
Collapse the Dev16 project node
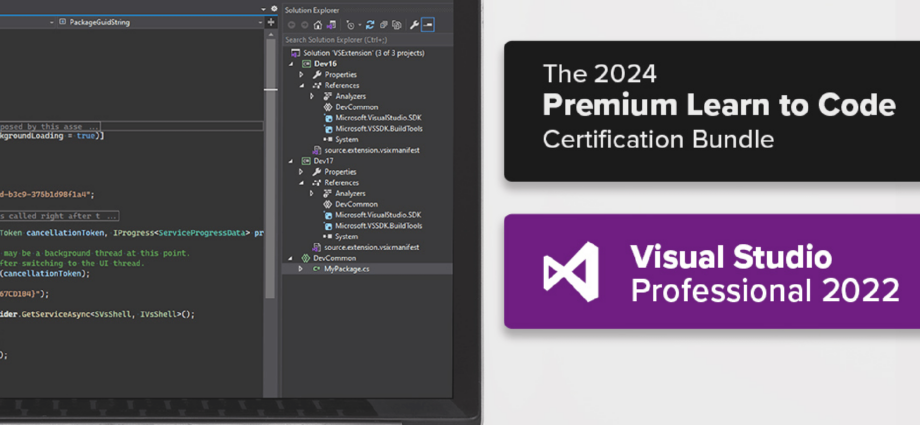(291, 63)
